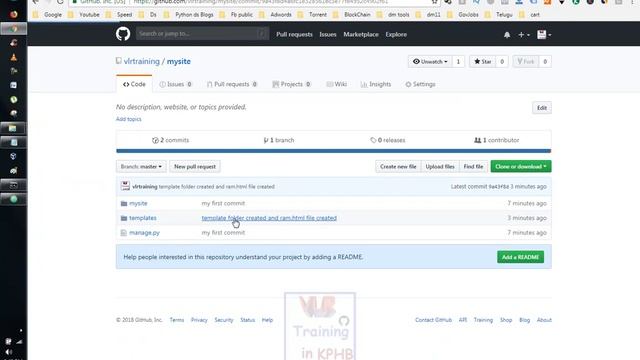
Task: Switch to the repository Pull requests tab
Action: pyautogui.click(x=232, y=84)
